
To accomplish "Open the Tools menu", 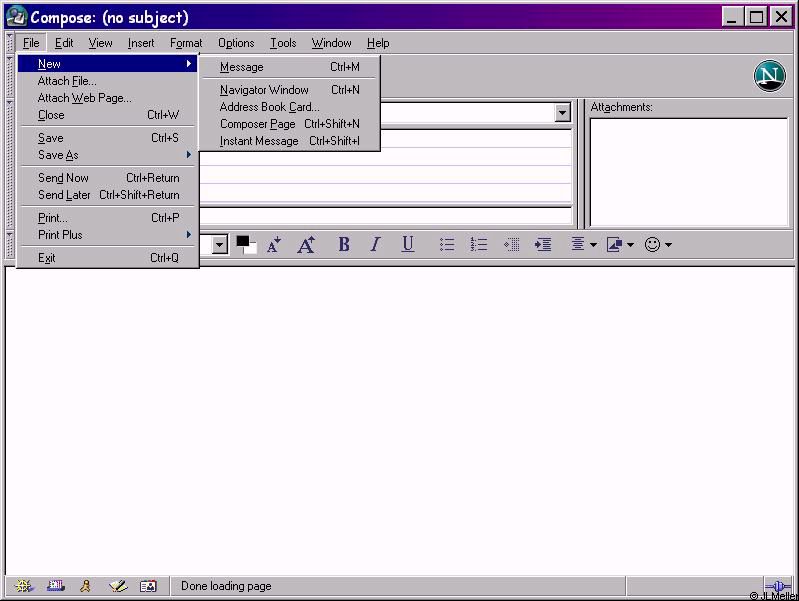I will coord(283,43).
